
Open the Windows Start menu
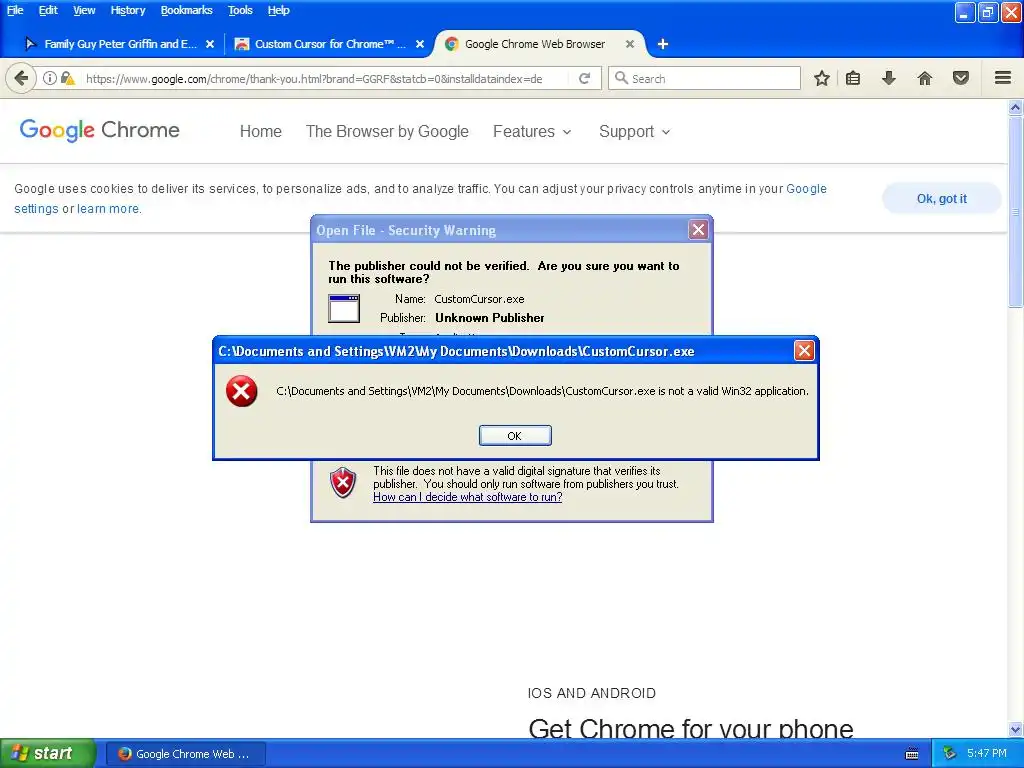point(48,754)
